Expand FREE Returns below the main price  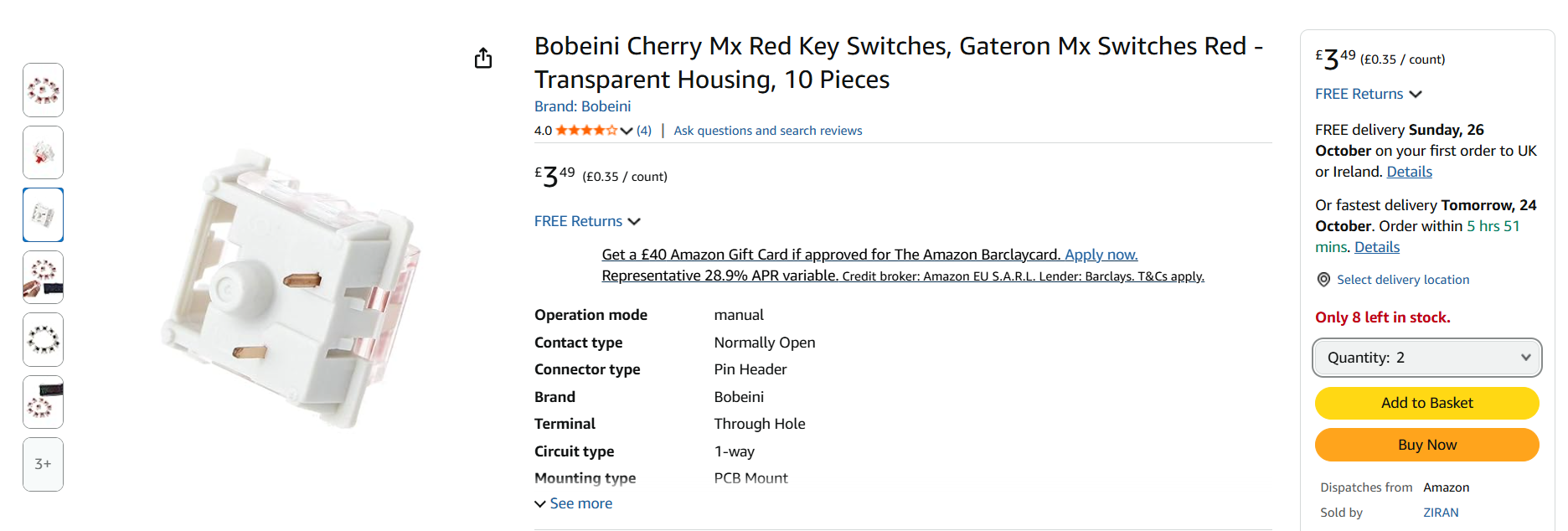coord(587,221)
